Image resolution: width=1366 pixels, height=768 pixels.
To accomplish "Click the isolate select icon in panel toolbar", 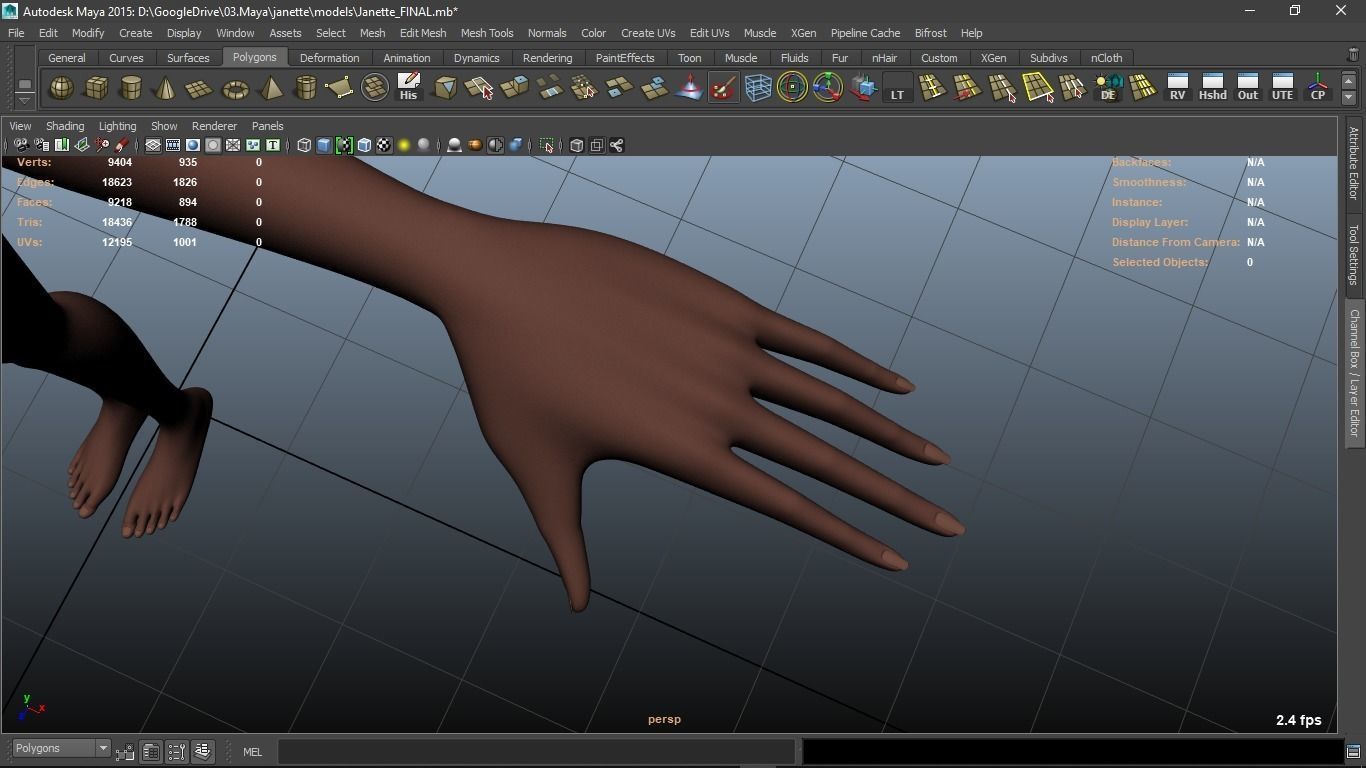I will point(546,146).
